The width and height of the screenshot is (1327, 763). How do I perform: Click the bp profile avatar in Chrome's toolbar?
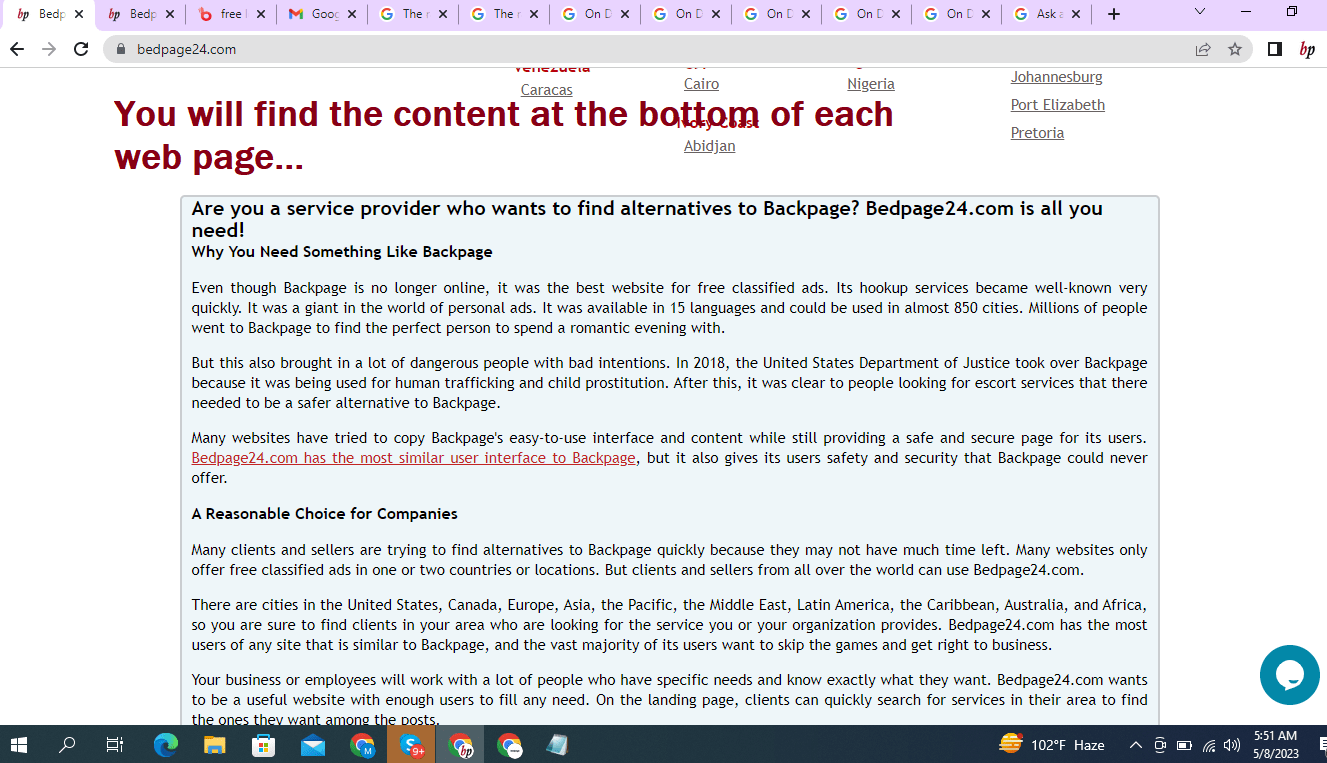click(x=1307, y=49)
